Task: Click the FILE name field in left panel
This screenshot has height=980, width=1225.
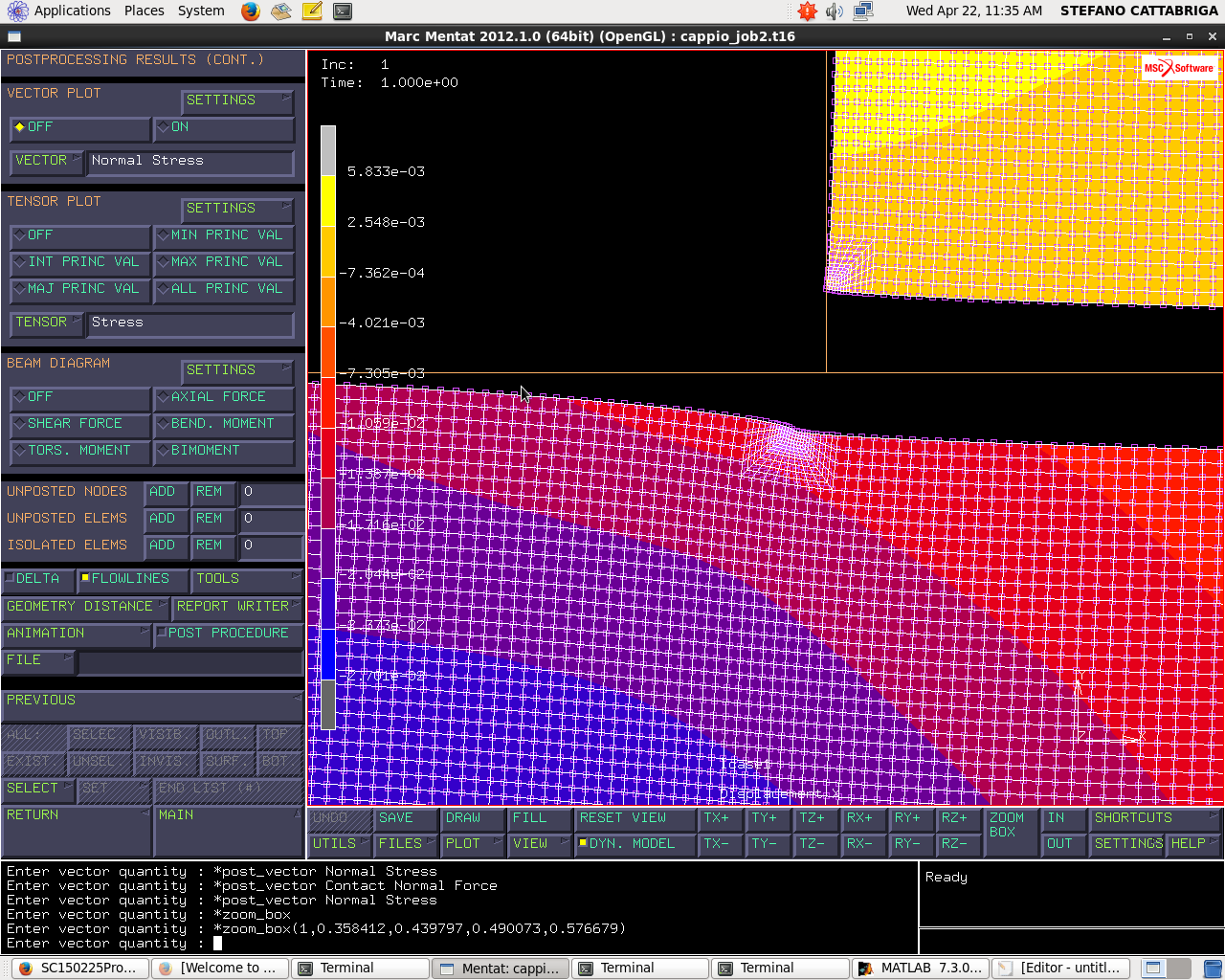Action: [190, 662]
